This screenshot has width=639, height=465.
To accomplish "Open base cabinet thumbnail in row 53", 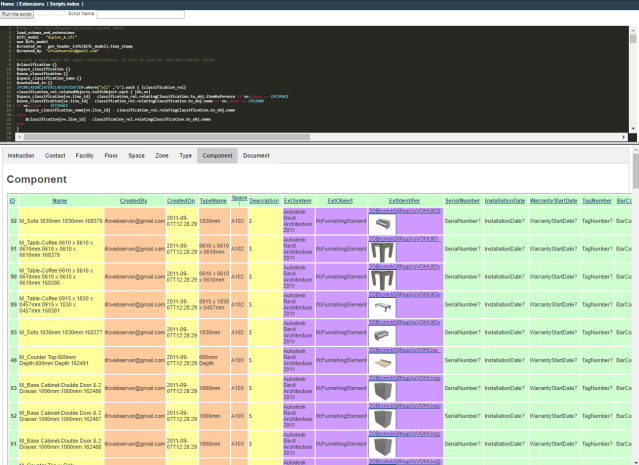I will [x=383, y=391].
